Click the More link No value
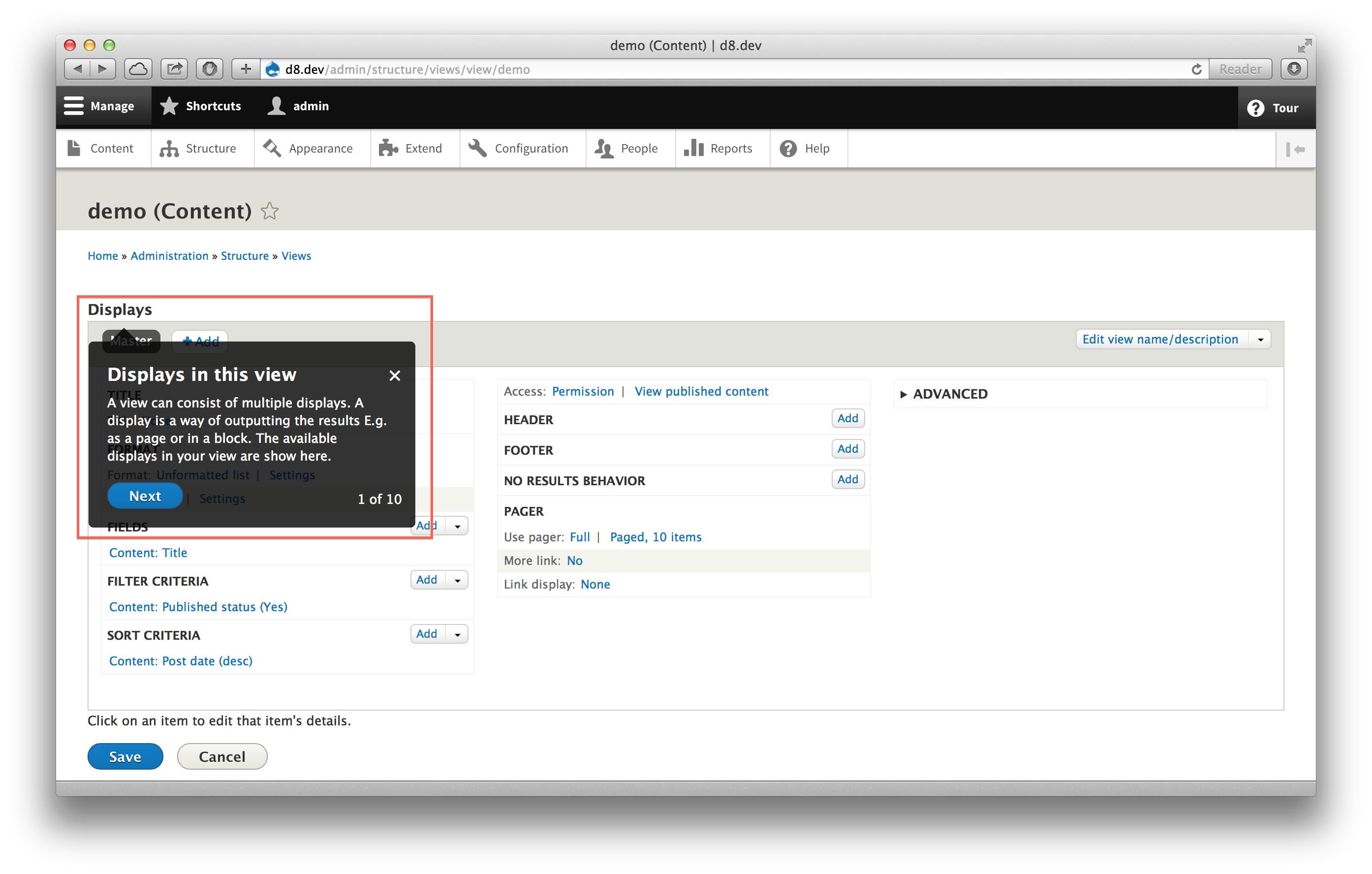This screenshot has width=1372, height=874. point(574,561)
